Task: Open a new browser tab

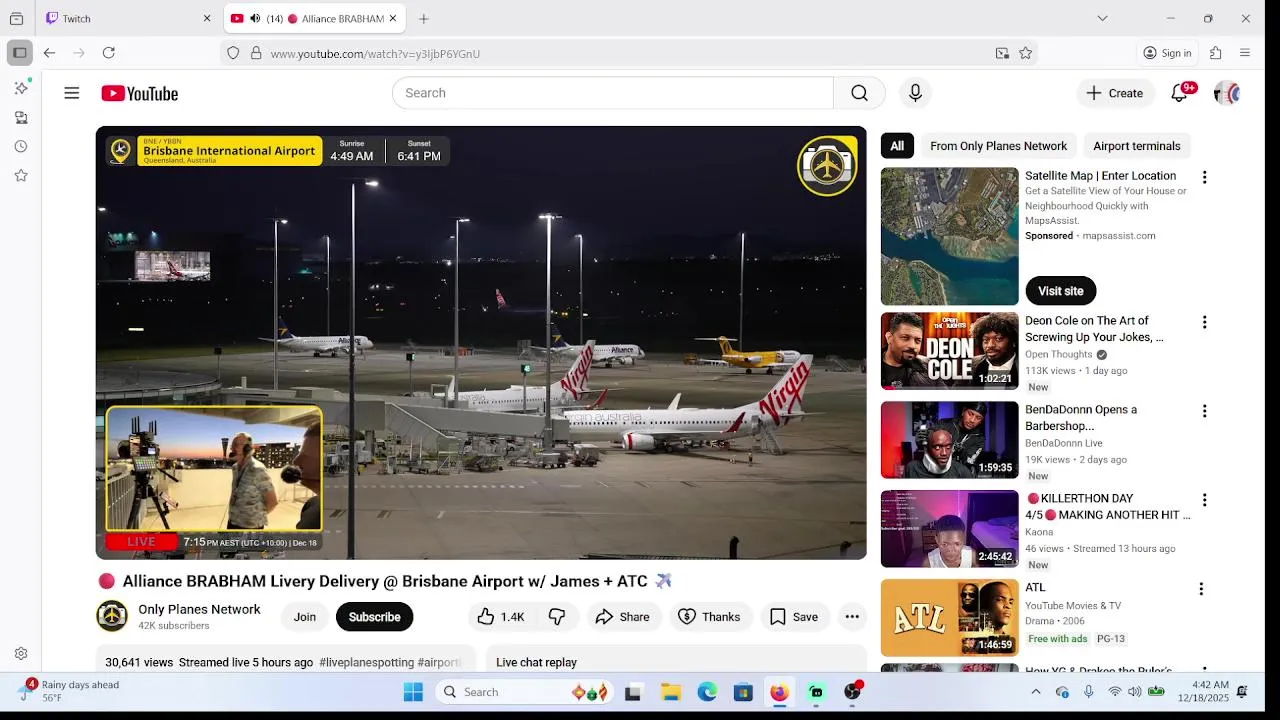Action: click(424, 18)
